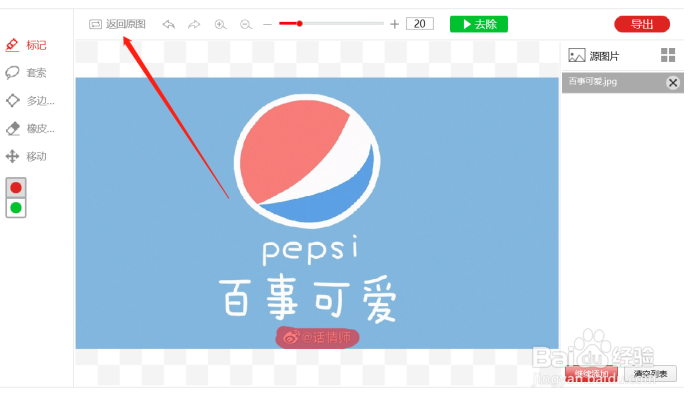Click the 清空列表 clear list button
694x403 pixels.
tap(650, 374)
